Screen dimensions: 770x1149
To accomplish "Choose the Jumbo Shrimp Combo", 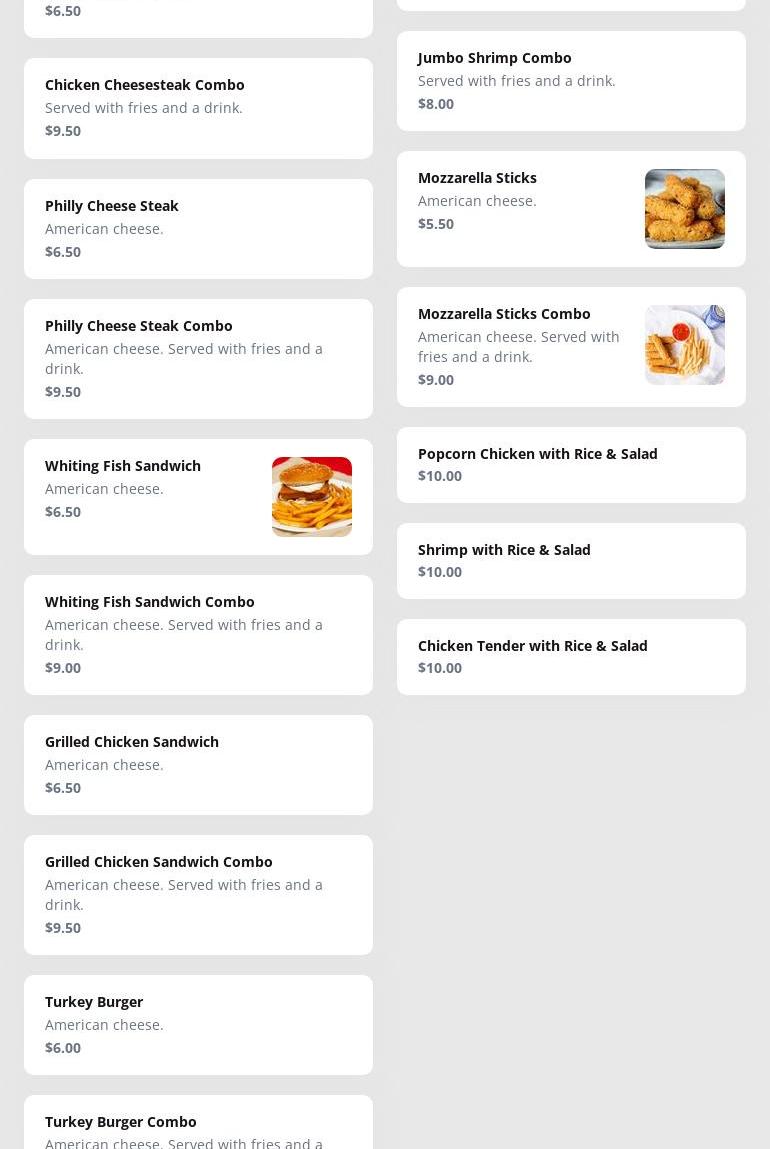I will point(495,58).
